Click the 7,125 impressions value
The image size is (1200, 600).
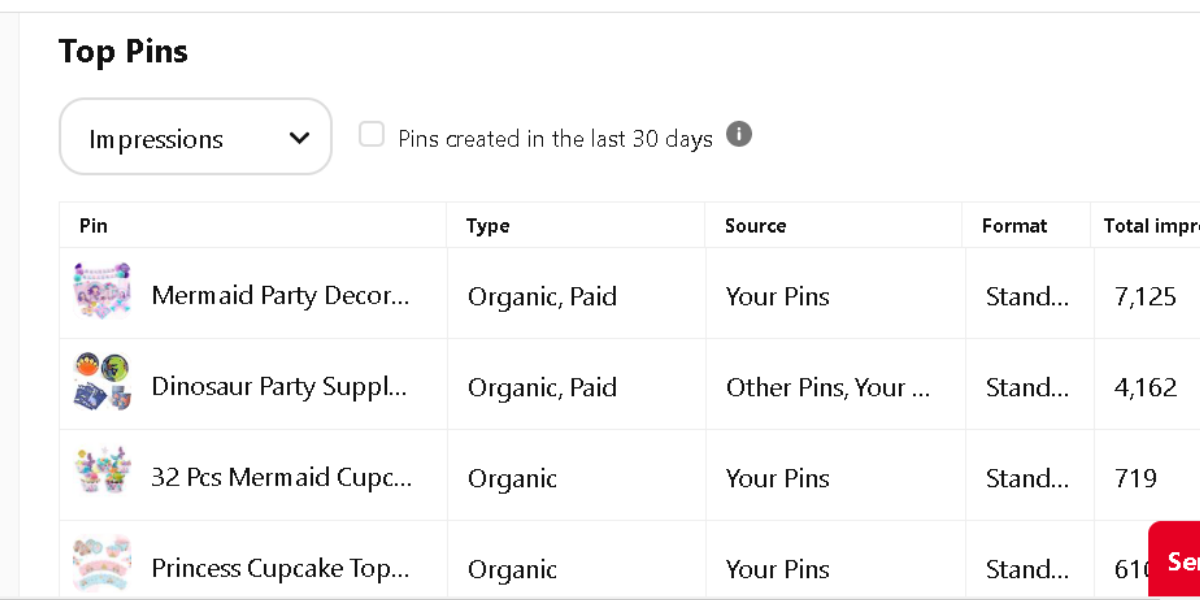[1145, 297]
